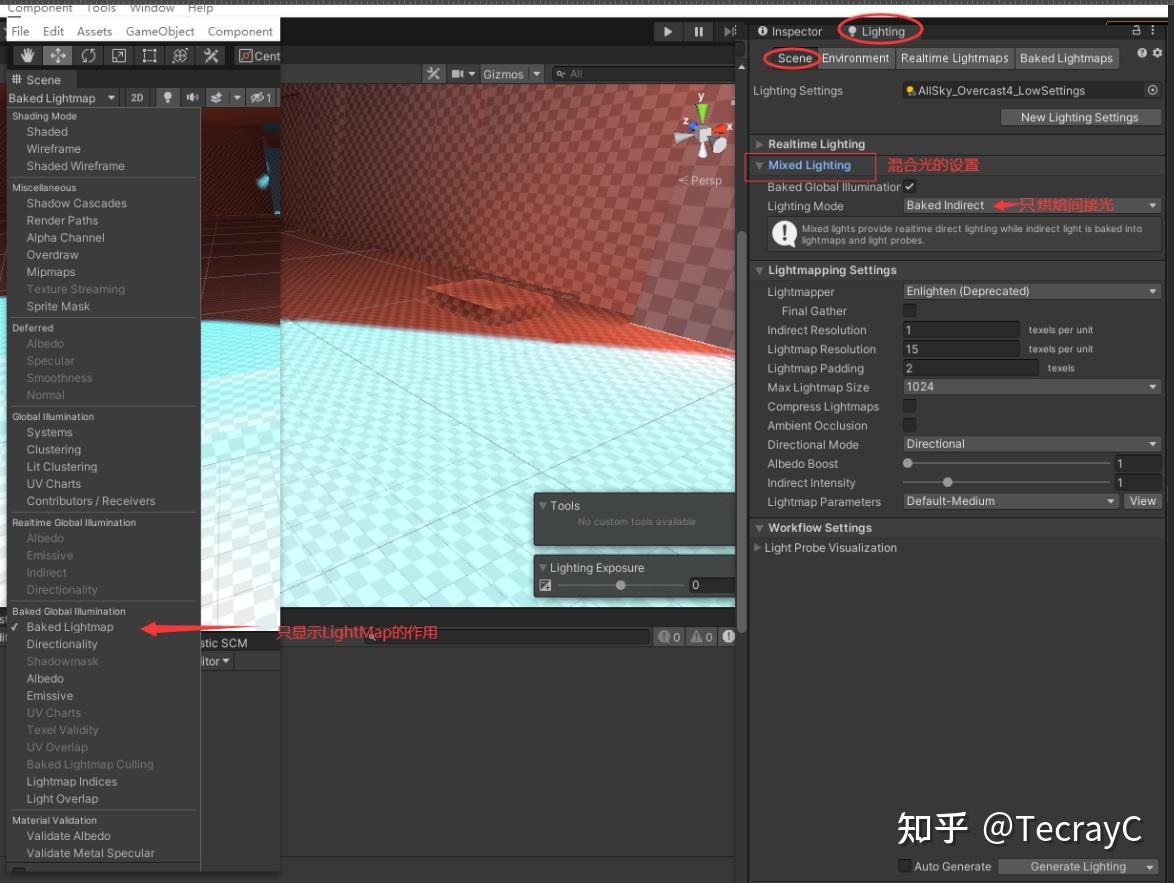The height and width of the screenshot is (883, 1174).
Task: Select the Hand tool in the toolbar
Action: coord(27,55)
